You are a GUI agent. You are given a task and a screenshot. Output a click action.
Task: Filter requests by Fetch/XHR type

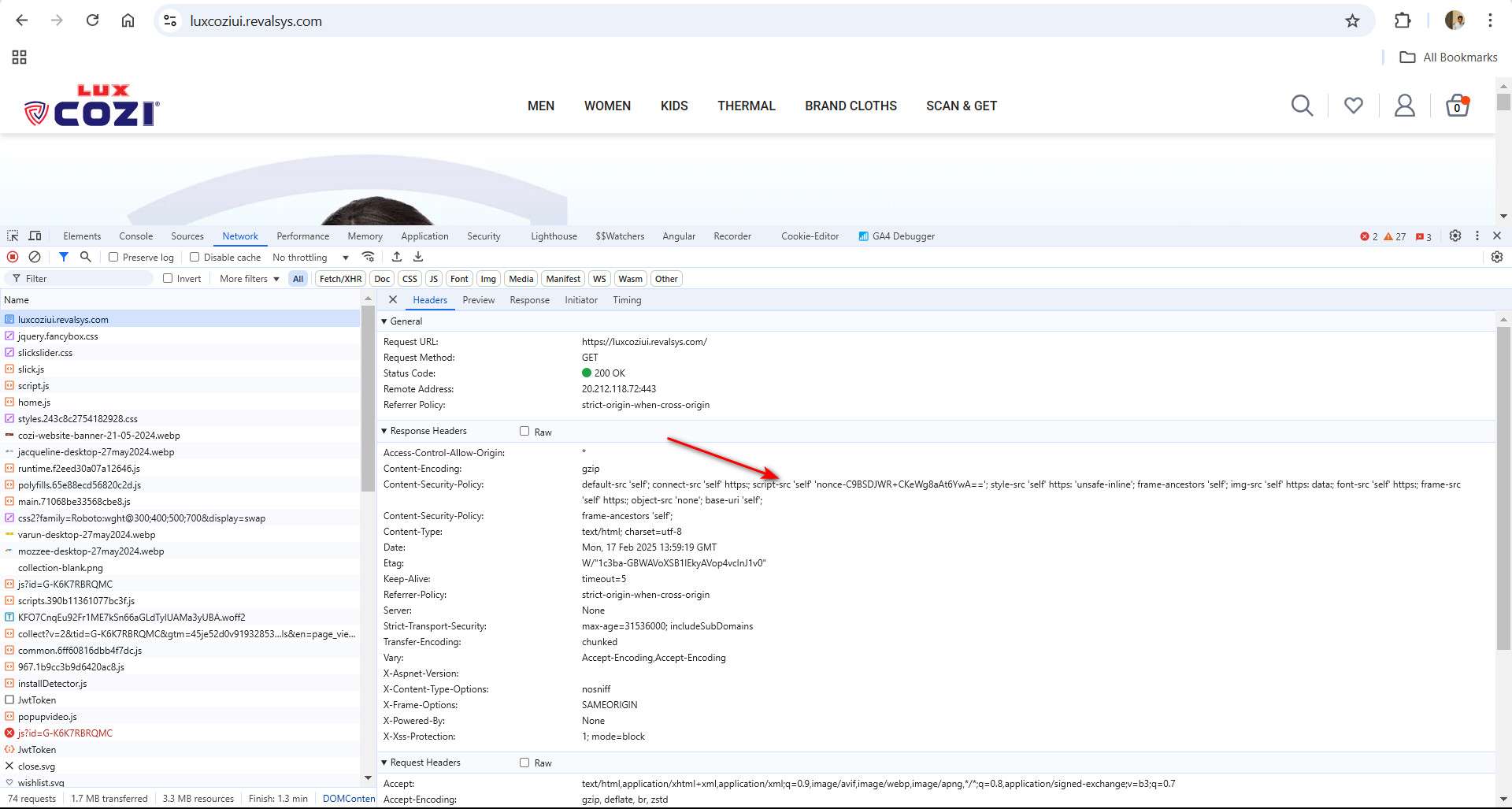(x=340, y=279)
